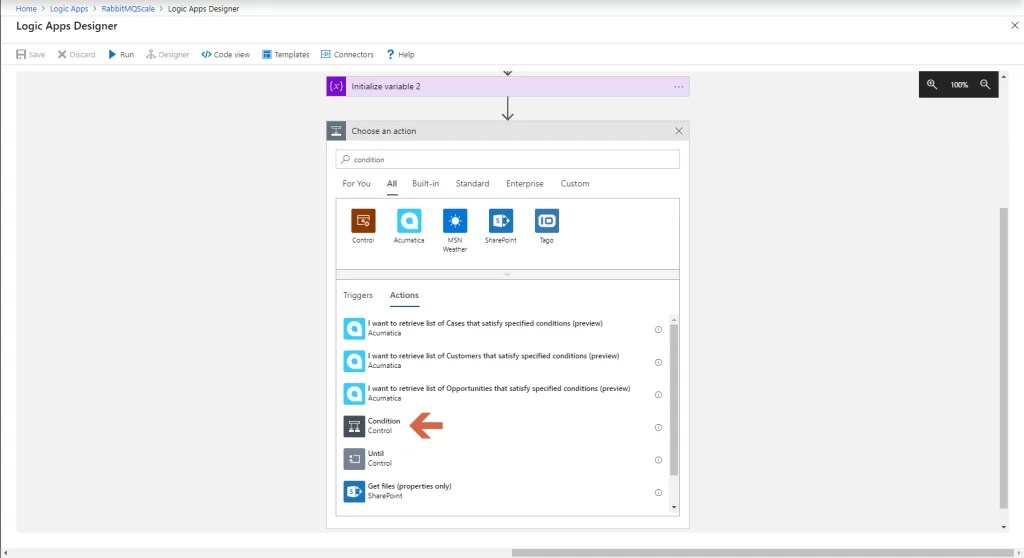The width and height of the screenshot is (1024, 558).
Task: Show info for the Until action
Action: (658, 460)
